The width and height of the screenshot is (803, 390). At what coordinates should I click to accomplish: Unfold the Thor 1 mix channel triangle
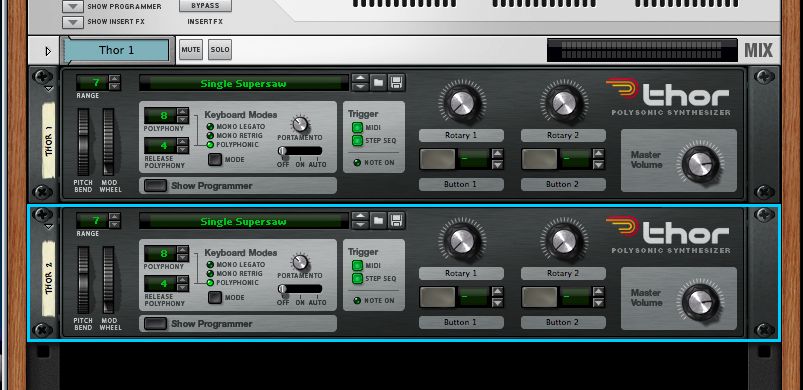pos(48,51)
